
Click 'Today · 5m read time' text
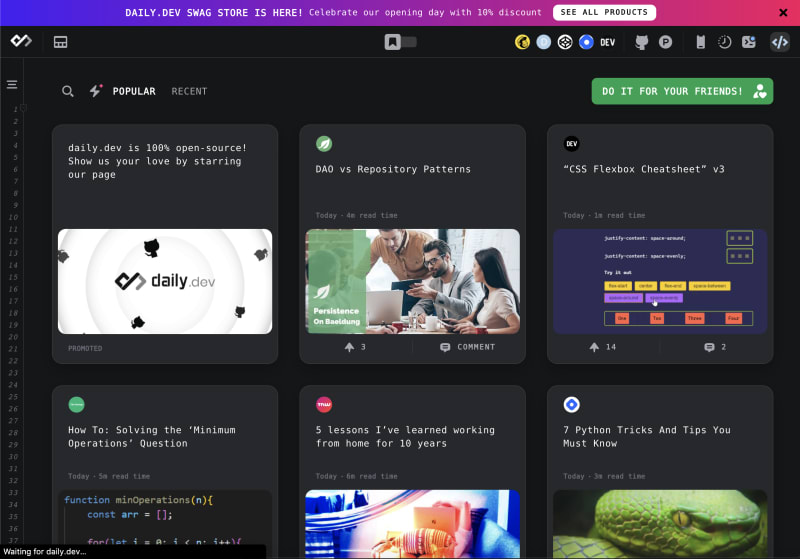pyautogui.click(x=109, y=476)
